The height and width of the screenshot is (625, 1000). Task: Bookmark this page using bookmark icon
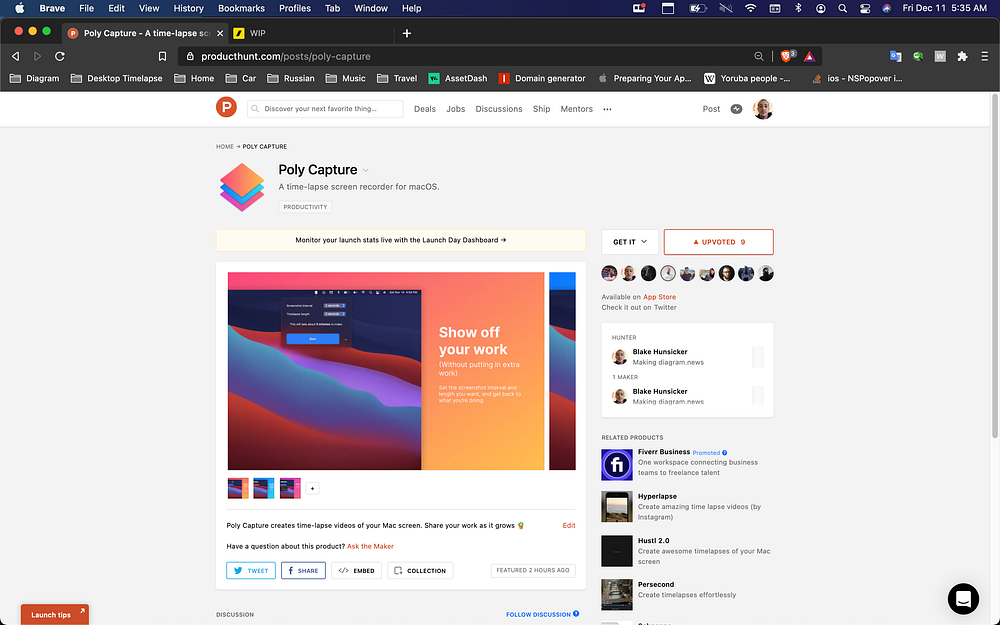(163, 56)
